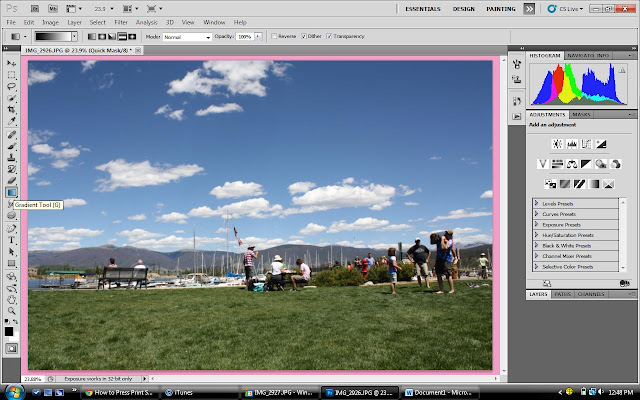
Task: Select the Rectangular Marquee tool
Action: coord(11,75)
